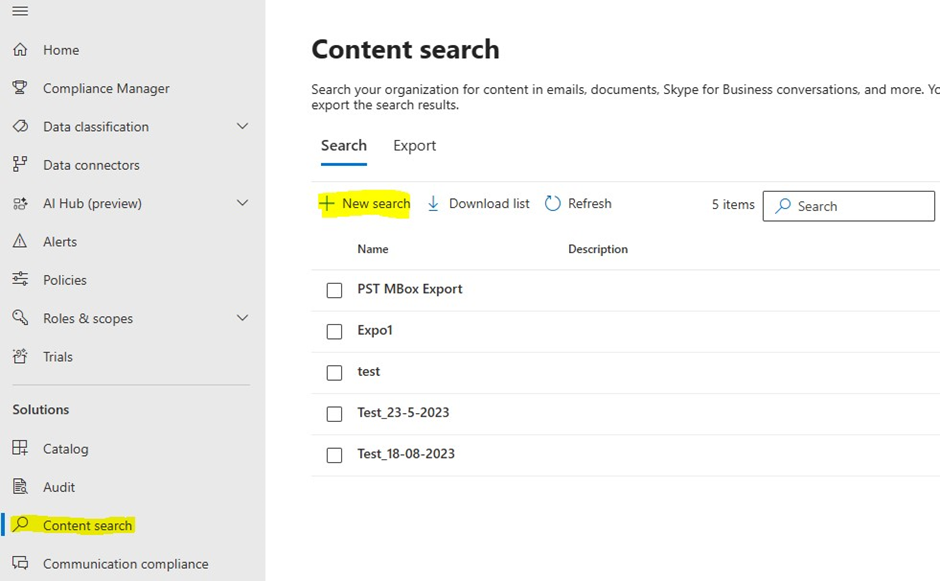Expand the AI Hub (preview) chevron
Image resolution: width=940 pixels, height=581 pixels.
[242, 203]
